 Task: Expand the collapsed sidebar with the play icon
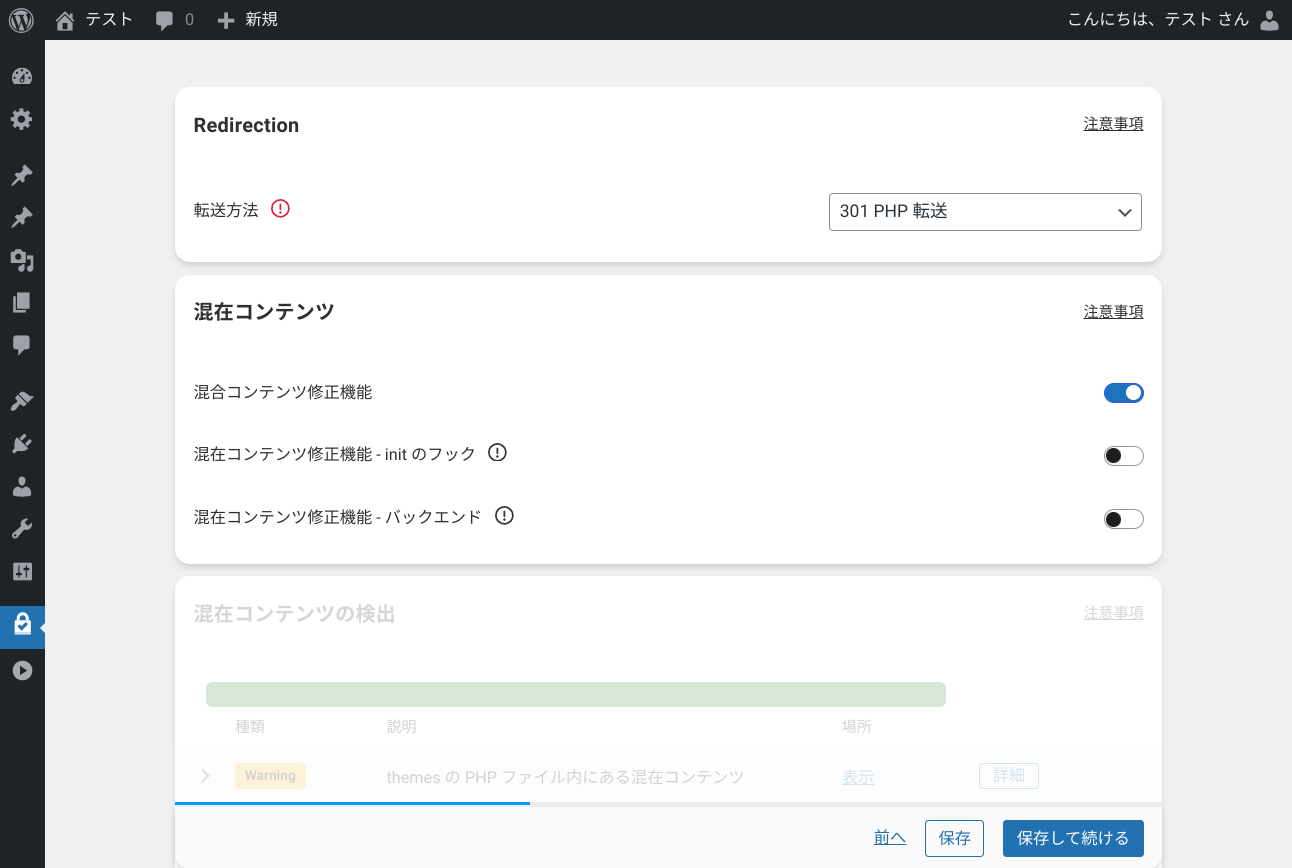(22, 671)
